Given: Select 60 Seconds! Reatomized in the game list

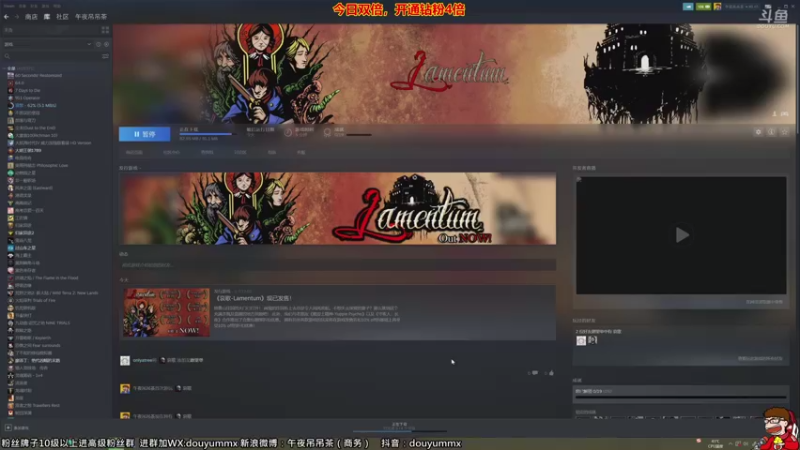Looking at the screenshot, I should tap(38, 76).
